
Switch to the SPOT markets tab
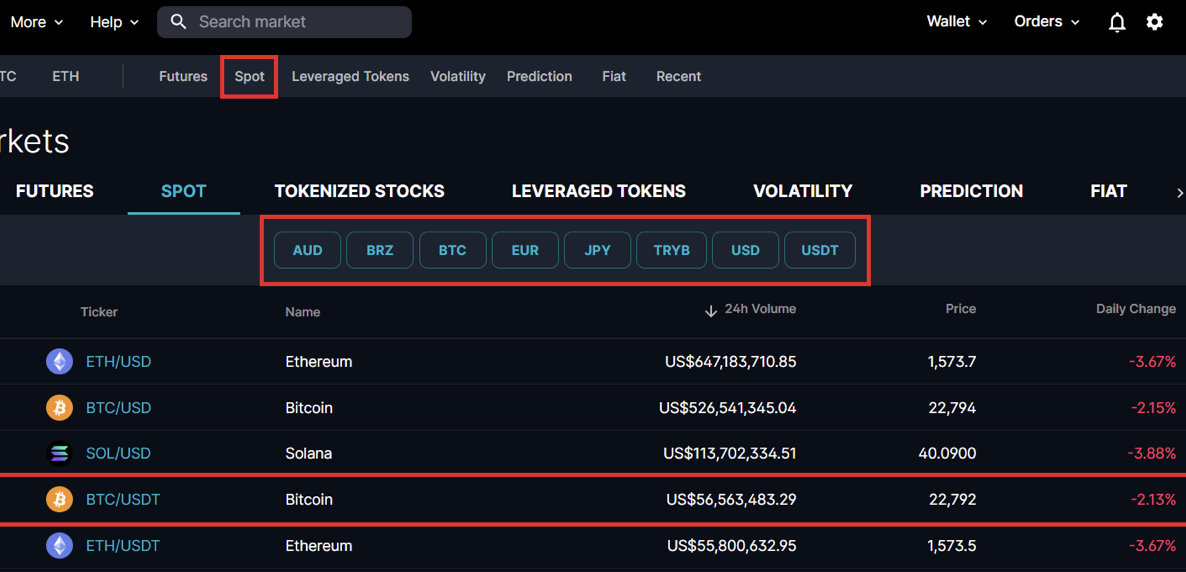click(x=184, y=191)
